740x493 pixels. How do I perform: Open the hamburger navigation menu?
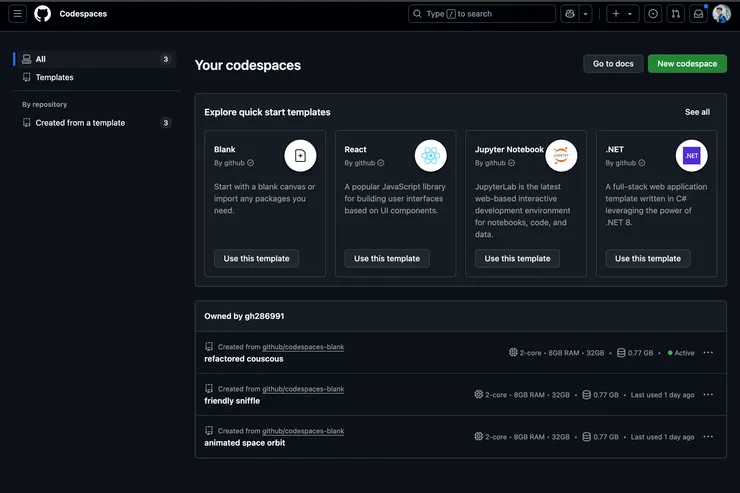(x=18, y=14)
